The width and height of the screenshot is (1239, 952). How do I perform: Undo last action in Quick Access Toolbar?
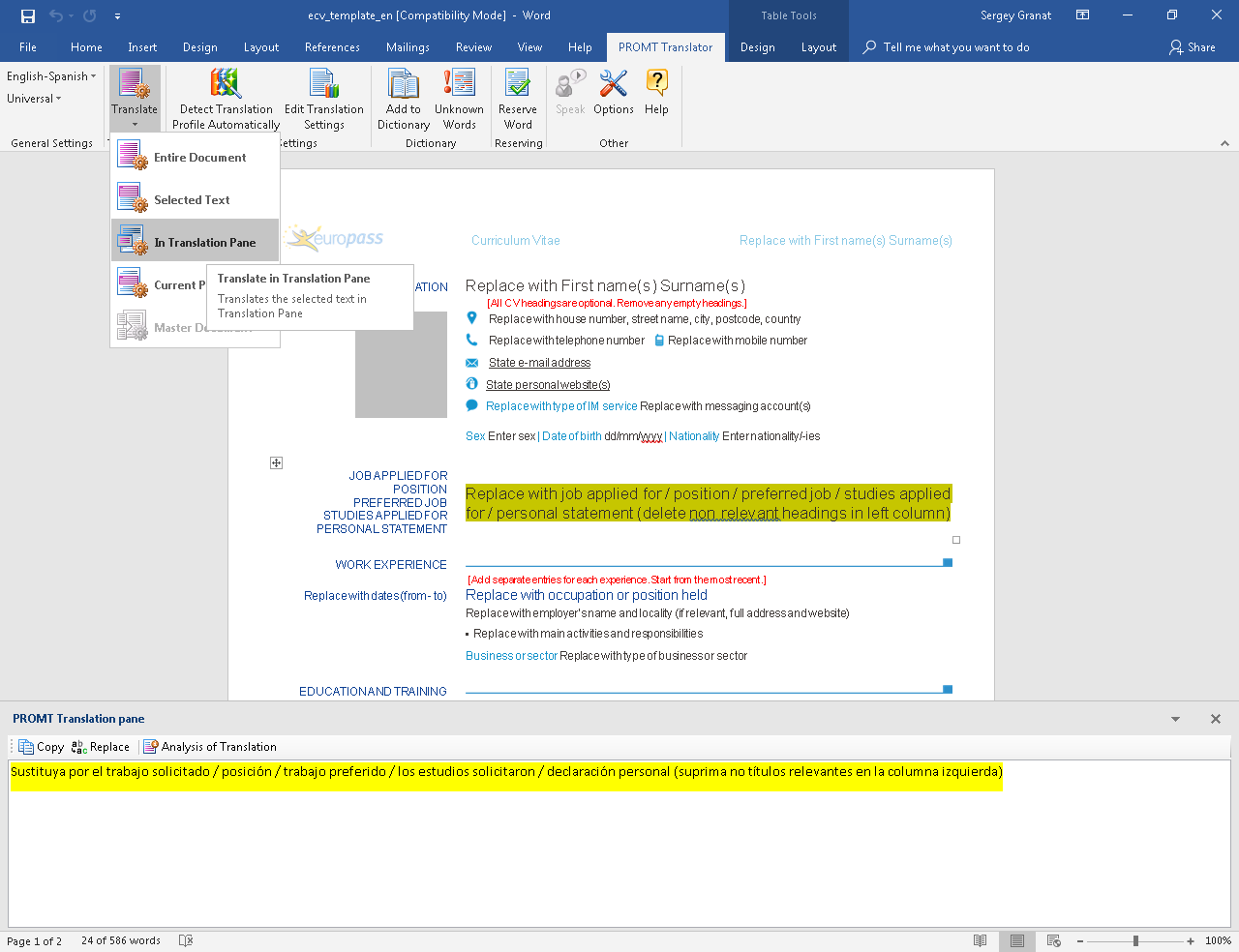[56, 15]
